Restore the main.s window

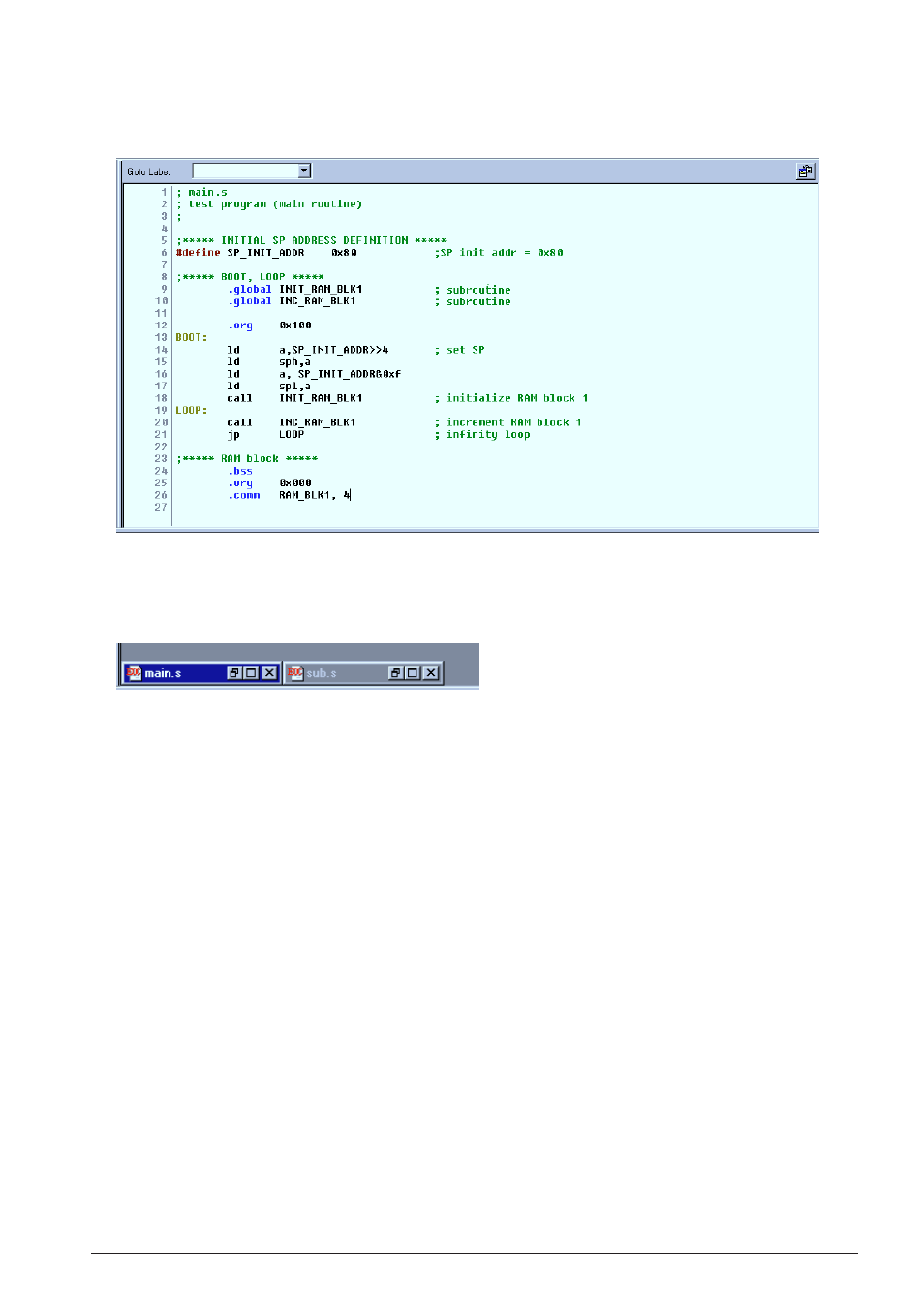click(234, 673)
